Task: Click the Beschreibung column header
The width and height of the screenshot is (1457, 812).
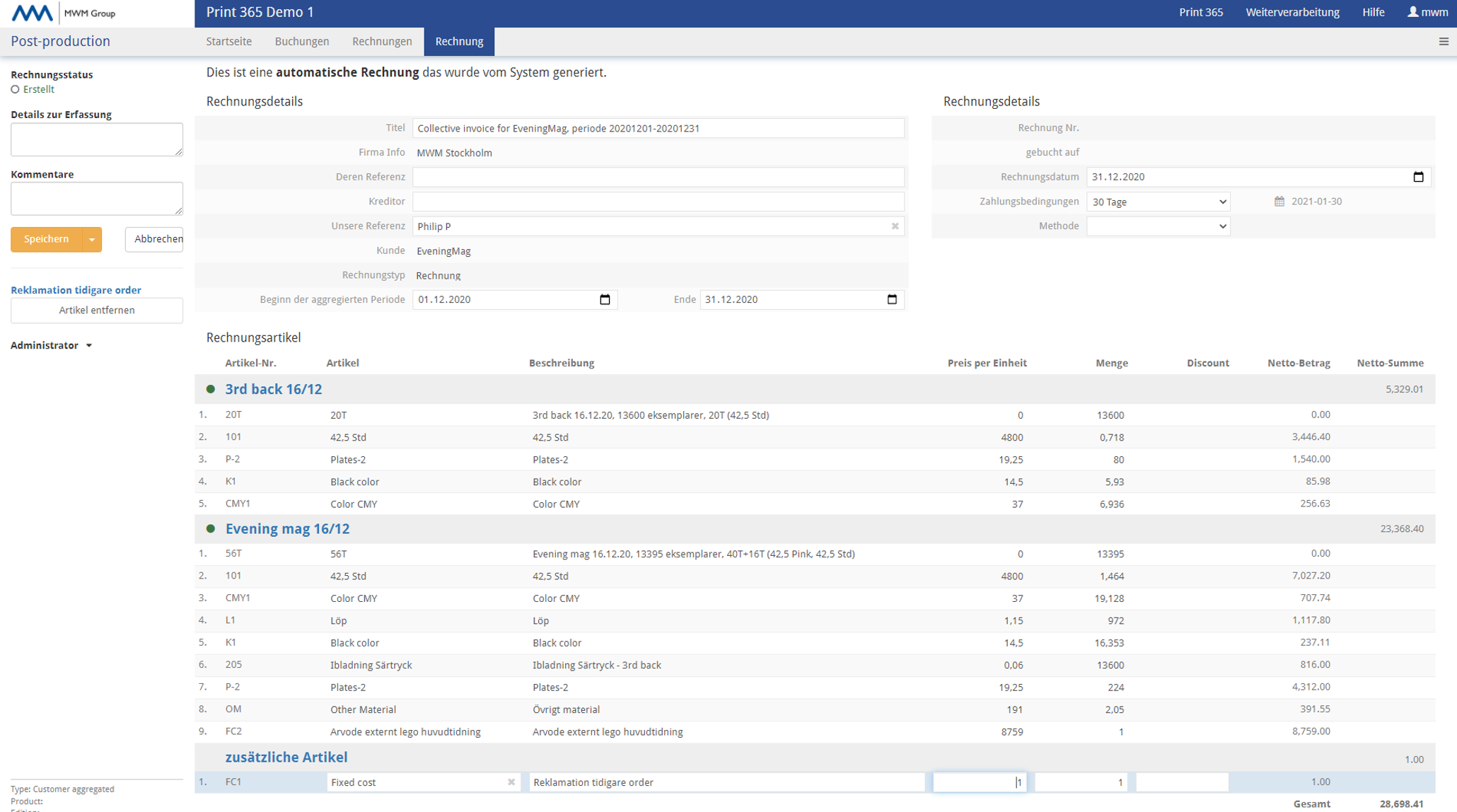Action: tap(562, 363)
